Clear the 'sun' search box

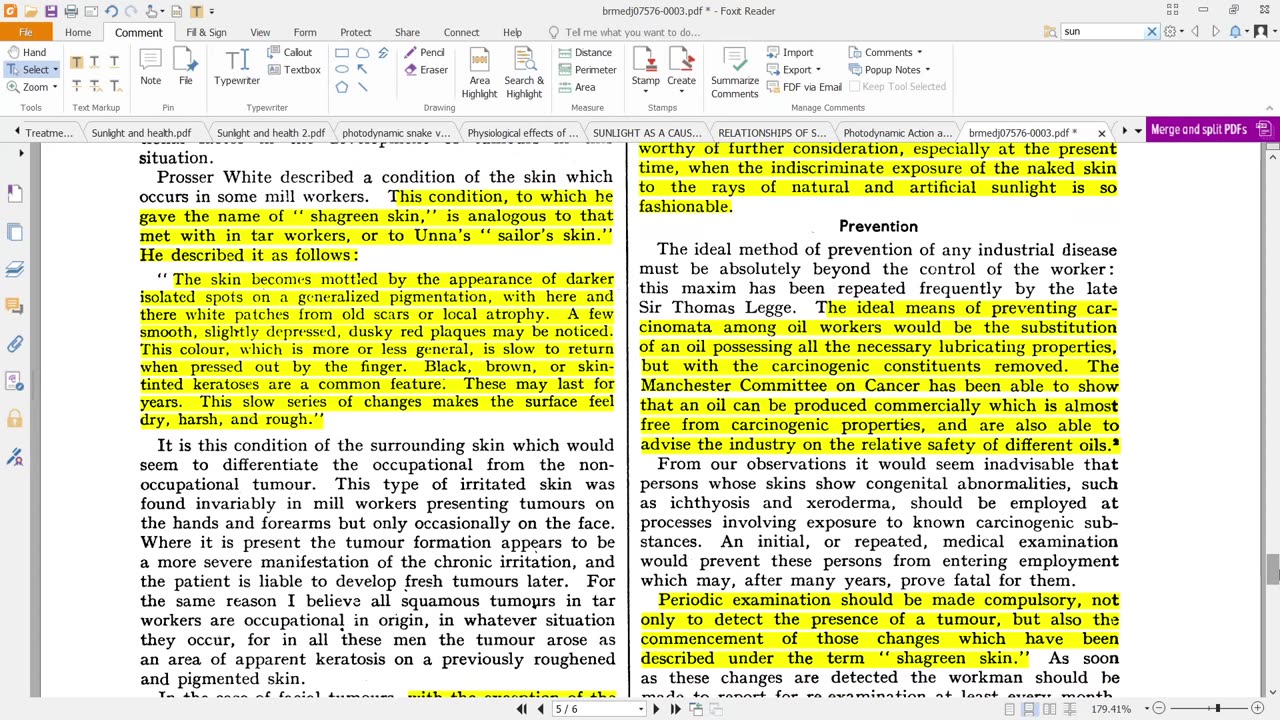1151,32
